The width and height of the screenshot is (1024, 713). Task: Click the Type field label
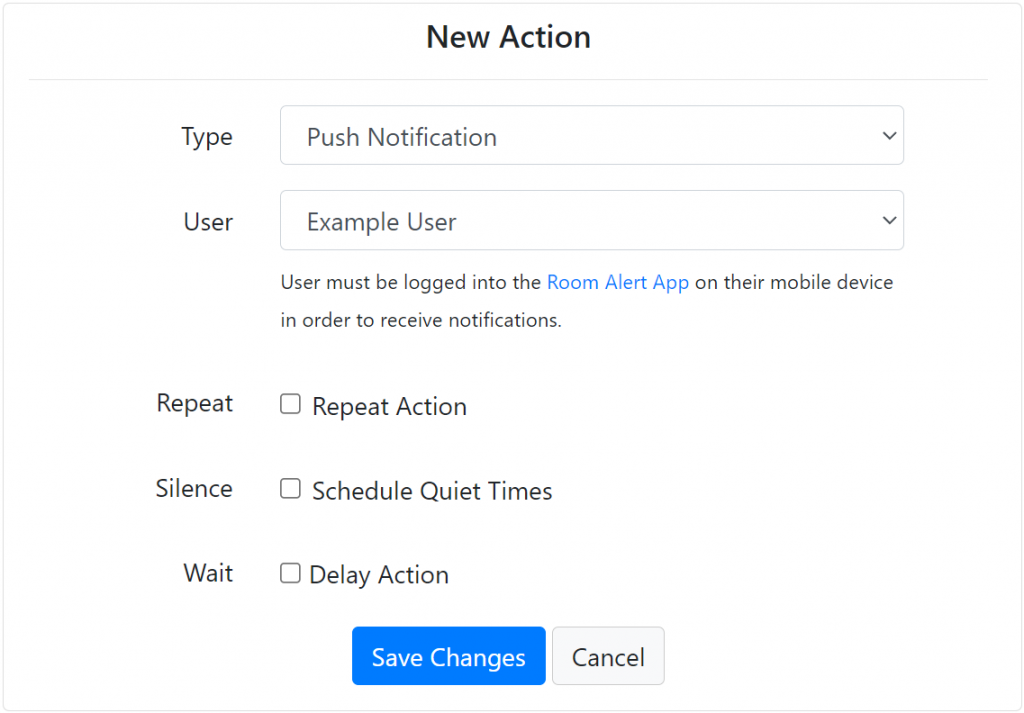pos(206,137)
